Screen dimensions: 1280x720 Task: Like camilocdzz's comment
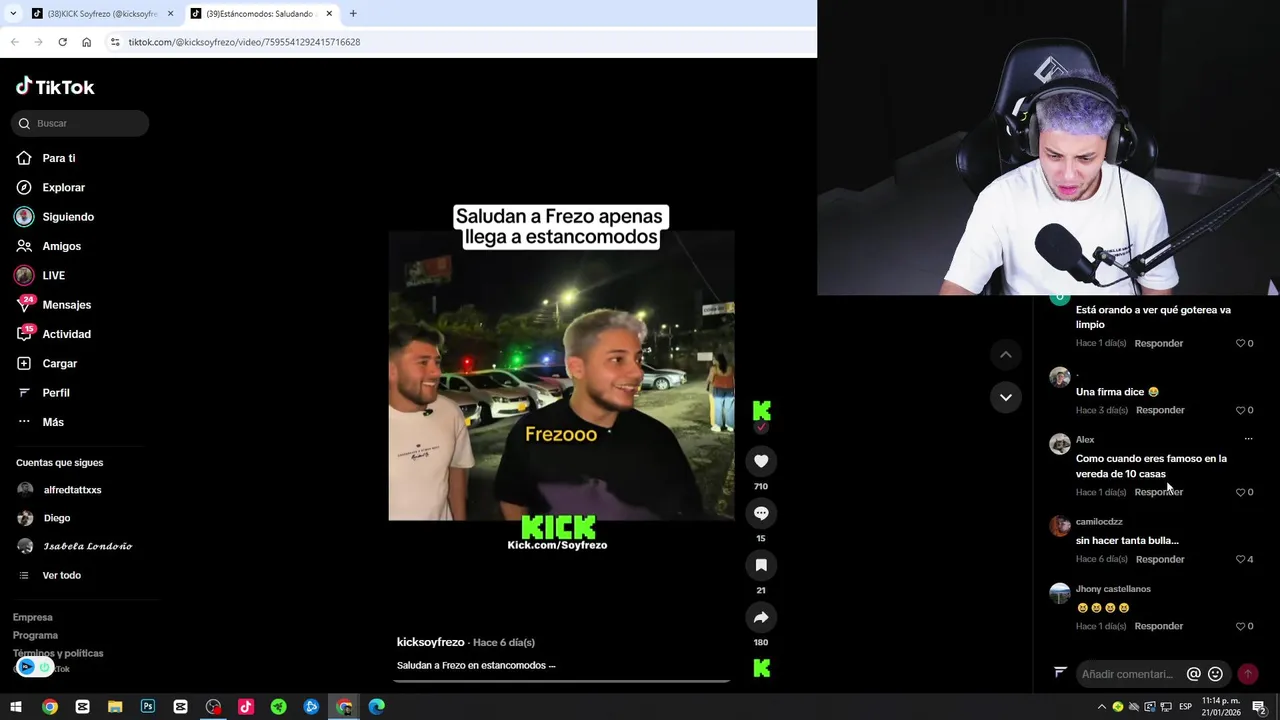coord(1241,559)
